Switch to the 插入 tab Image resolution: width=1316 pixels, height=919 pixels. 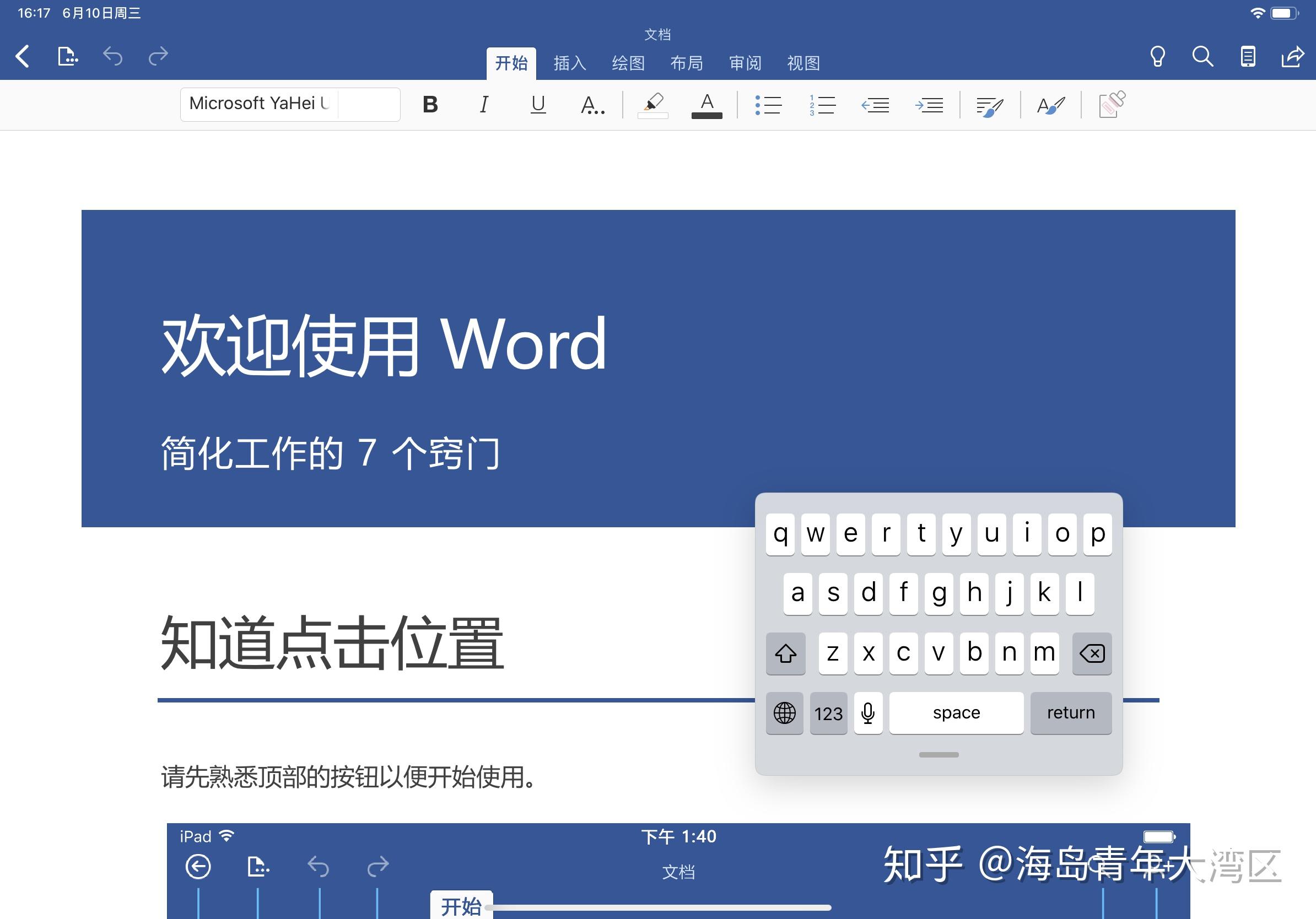(570, 63)
